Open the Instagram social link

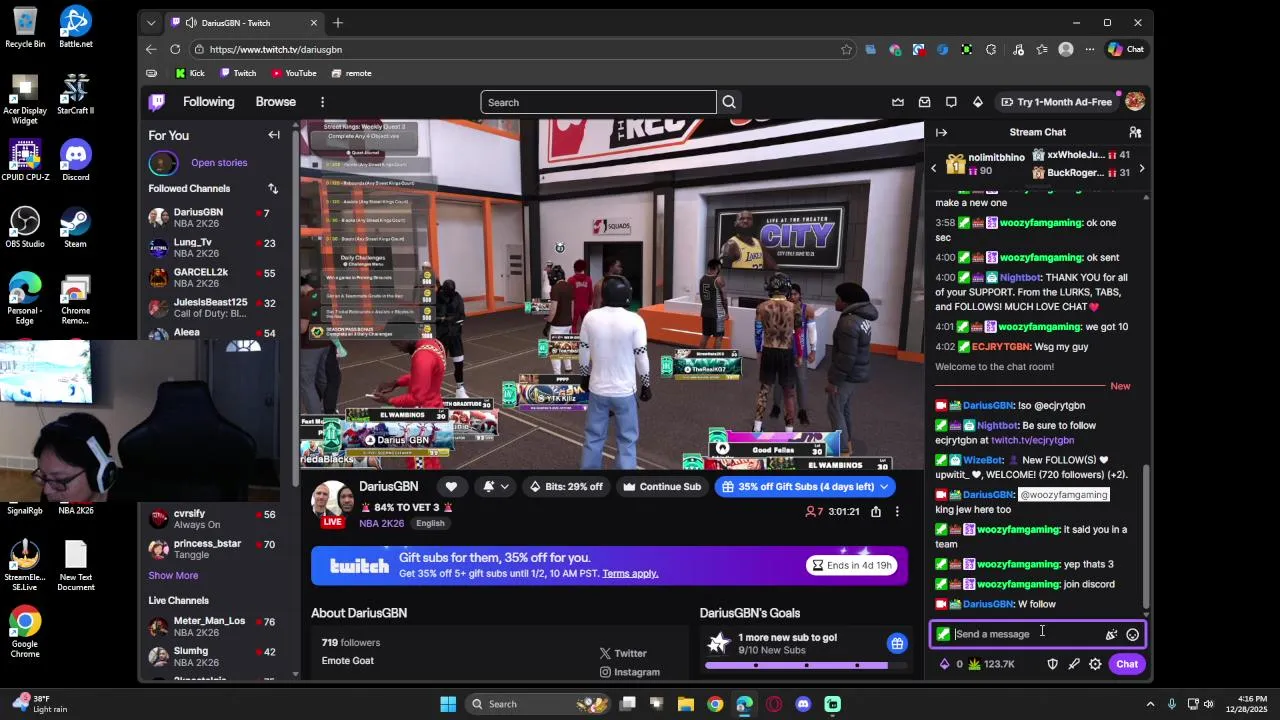629,672
